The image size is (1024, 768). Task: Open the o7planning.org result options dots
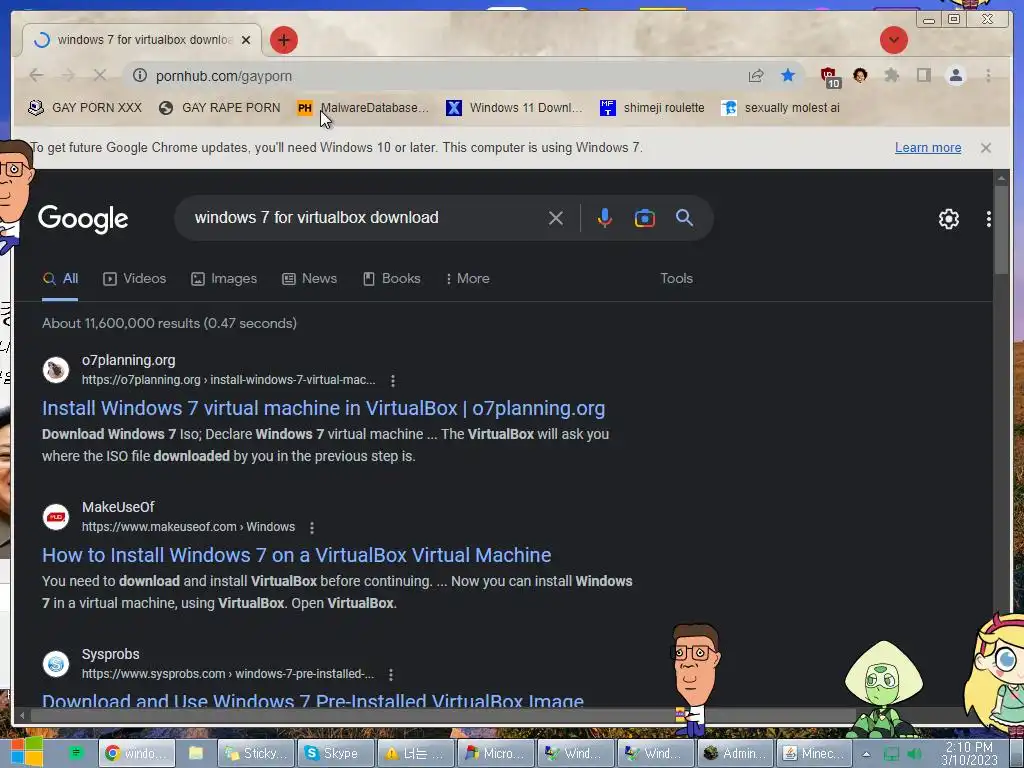(x=392, y=380)
